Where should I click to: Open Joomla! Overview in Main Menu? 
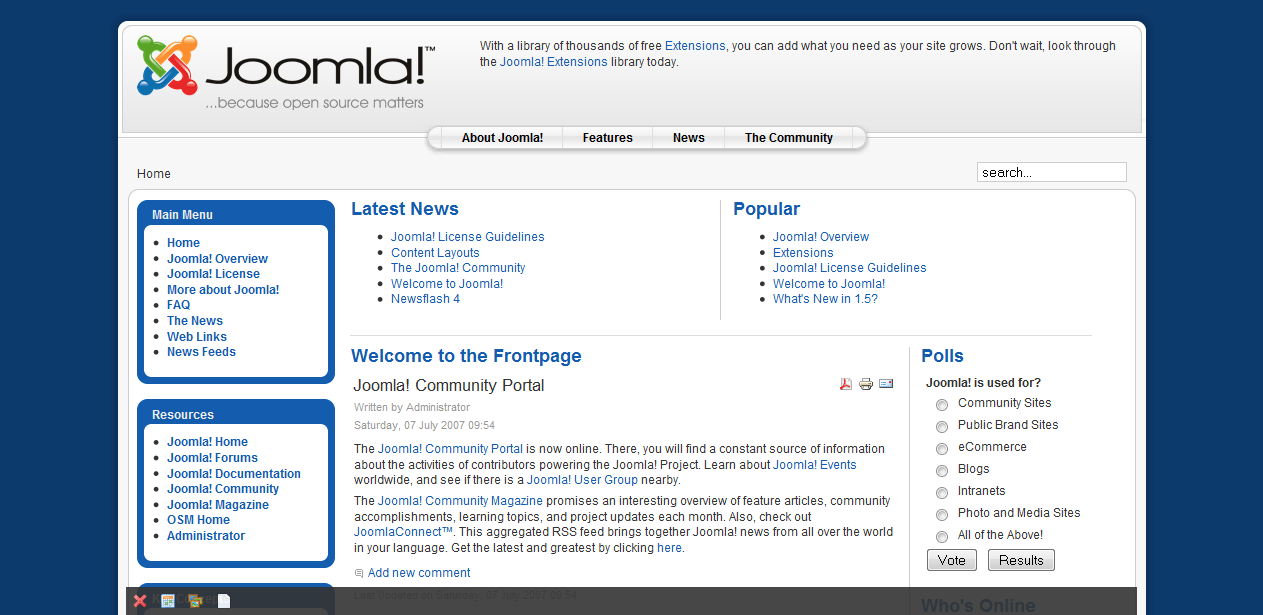pos(217,259)
